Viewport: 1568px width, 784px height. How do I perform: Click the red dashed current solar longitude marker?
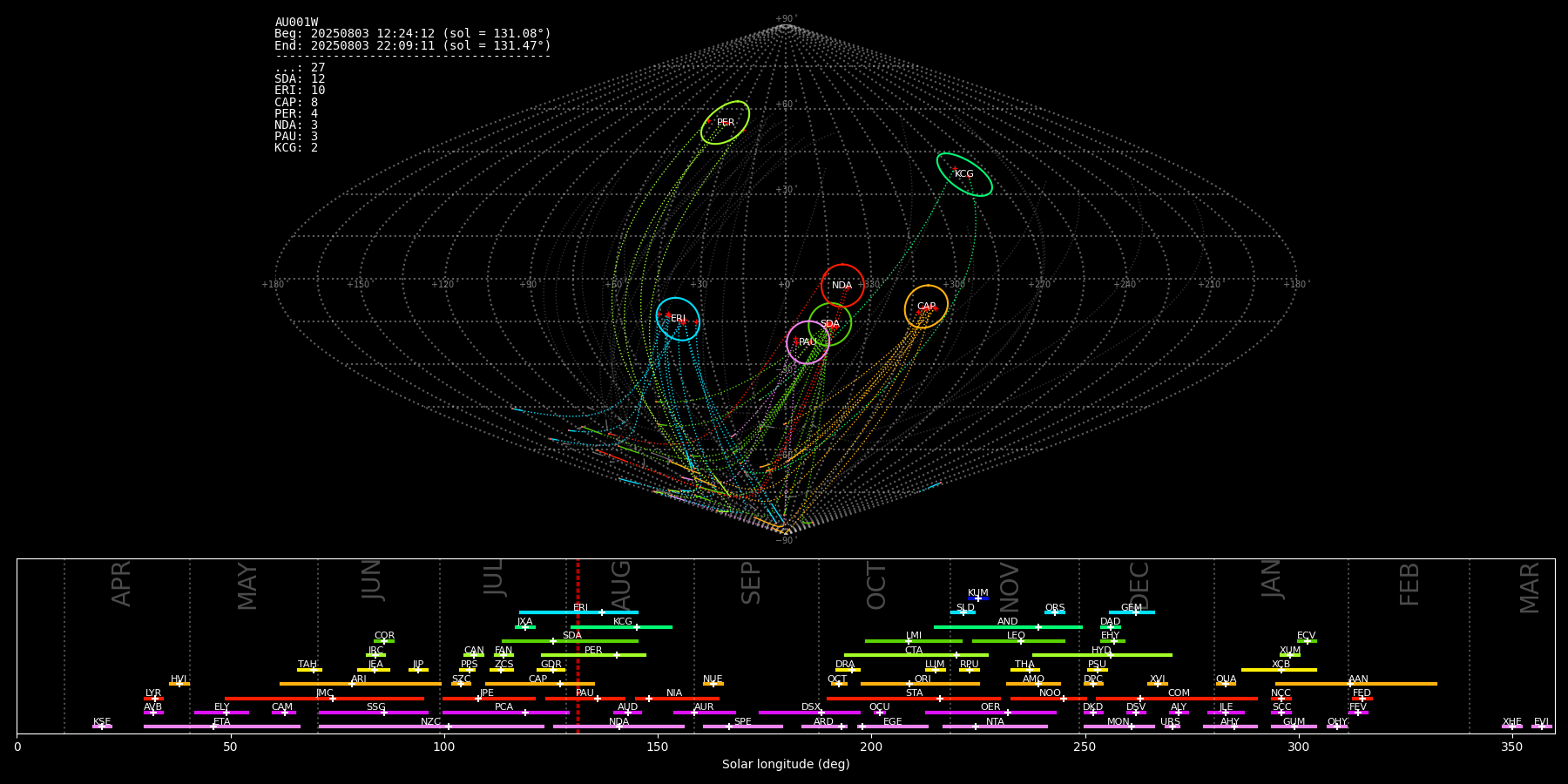coord(578,645)
